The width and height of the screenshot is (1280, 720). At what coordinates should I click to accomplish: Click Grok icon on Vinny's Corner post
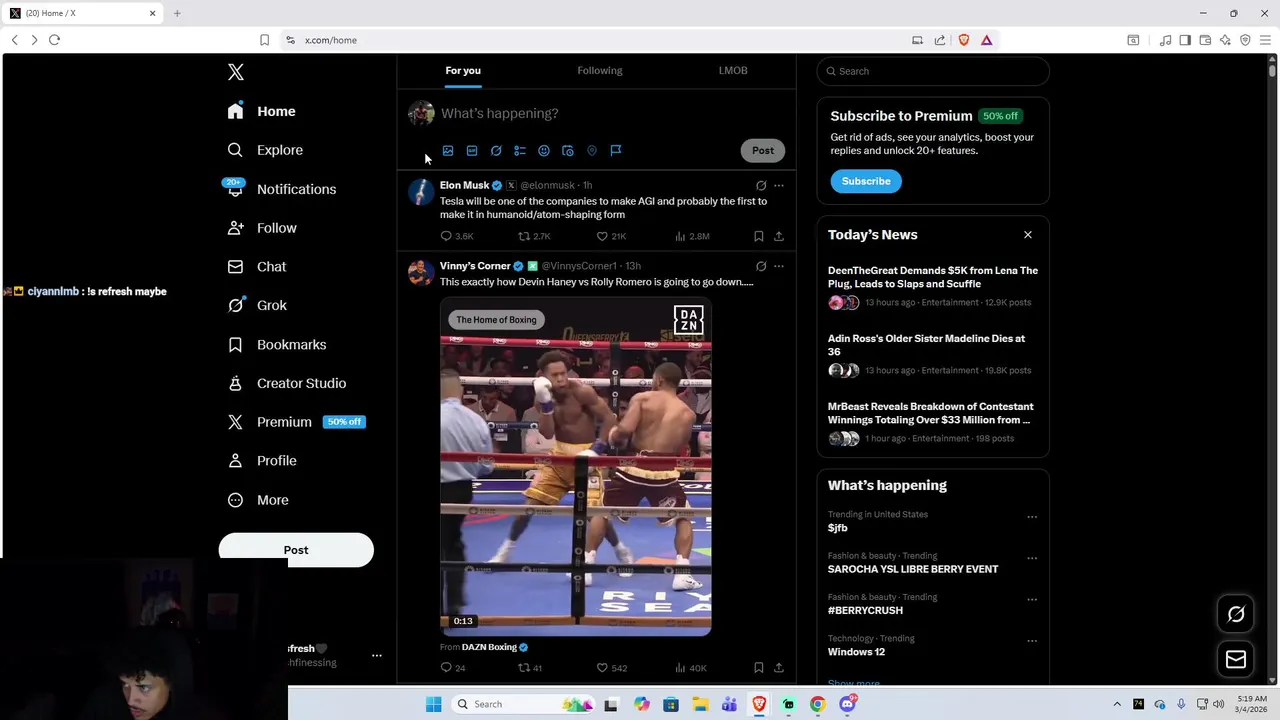(761, 266)
